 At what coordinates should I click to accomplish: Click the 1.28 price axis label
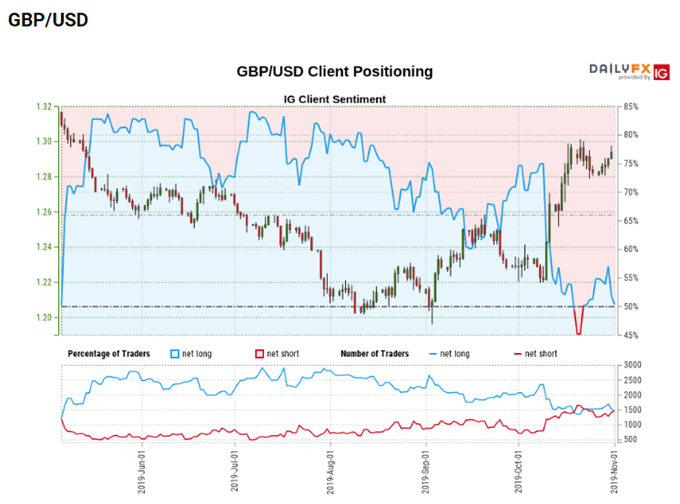pos(44,177)
